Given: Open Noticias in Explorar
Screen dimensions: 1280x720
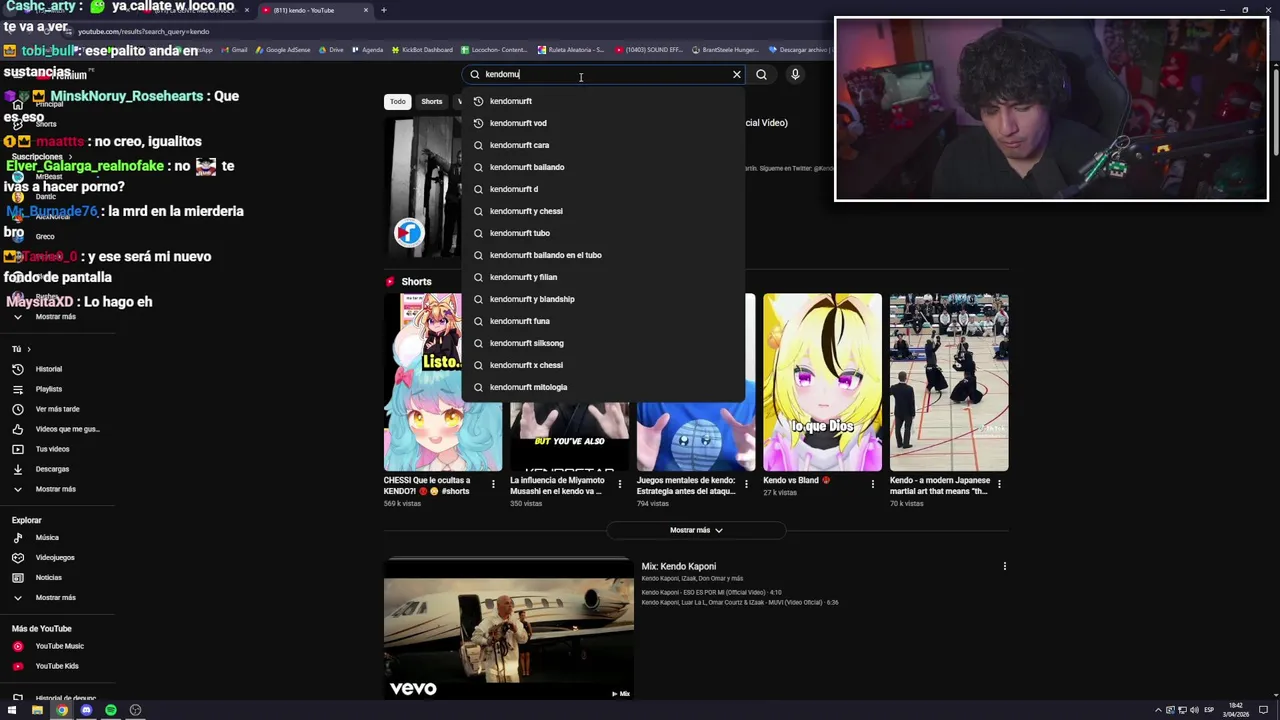Looking at the screenshot, I should pos(48,578).
